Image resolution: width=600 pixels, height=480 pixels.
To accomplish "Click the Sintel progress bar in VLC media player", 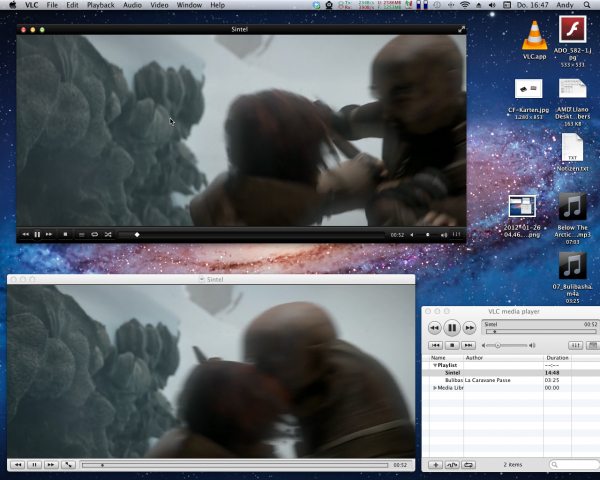I will [541, 332].
